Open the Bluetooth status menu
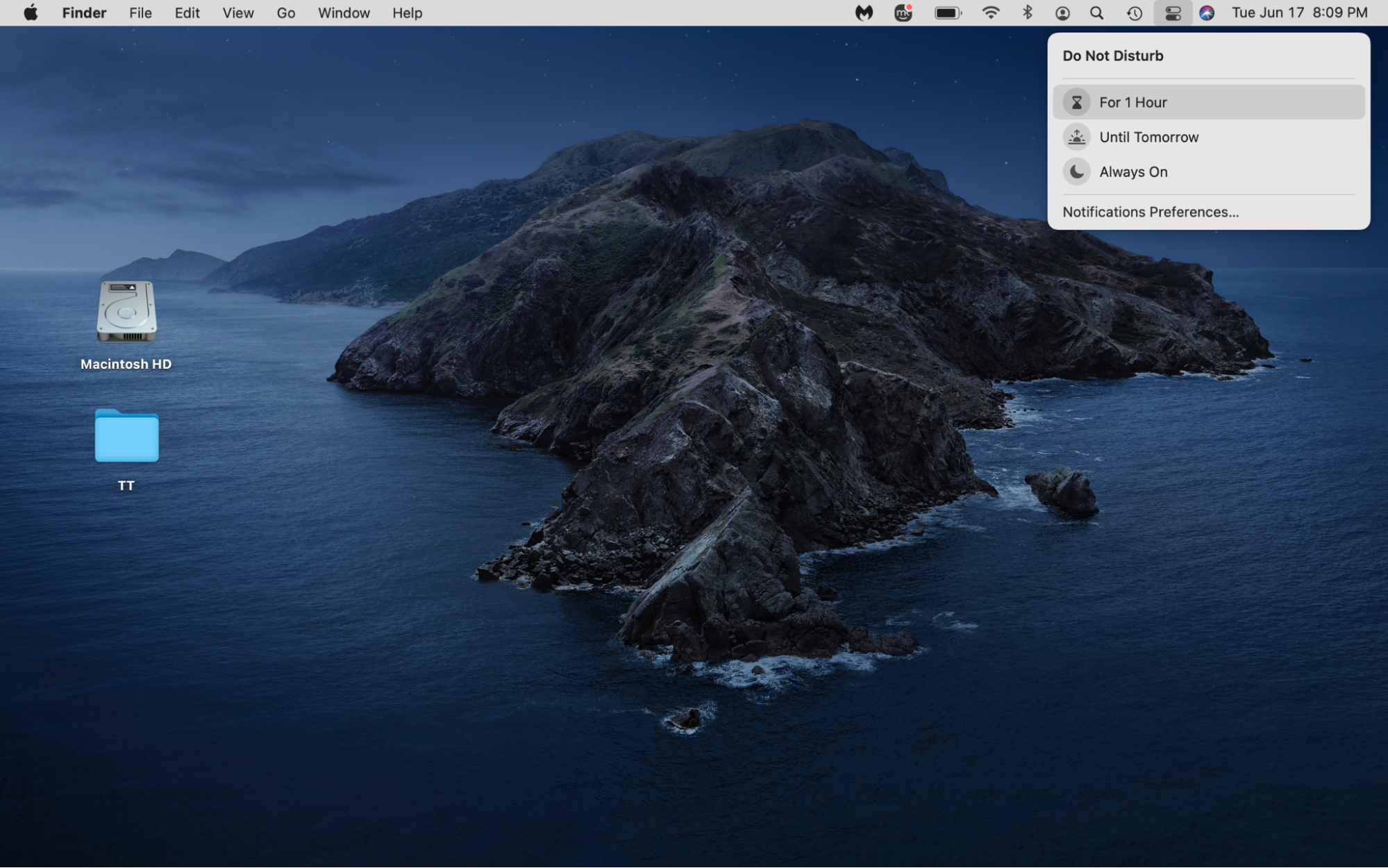Screen dimensions: 1388x868 [x=1026, y=12]
